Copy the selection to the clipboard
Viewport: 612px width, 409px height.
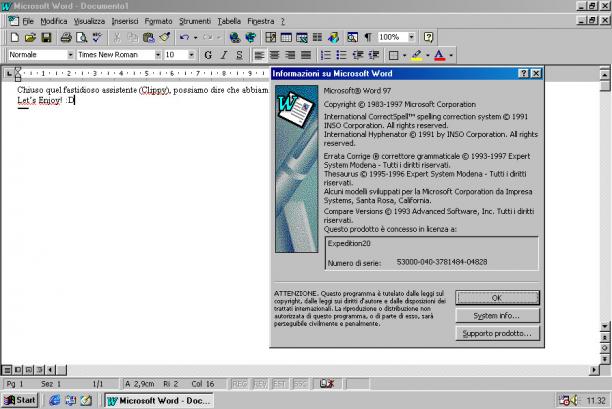click(133, 37)
